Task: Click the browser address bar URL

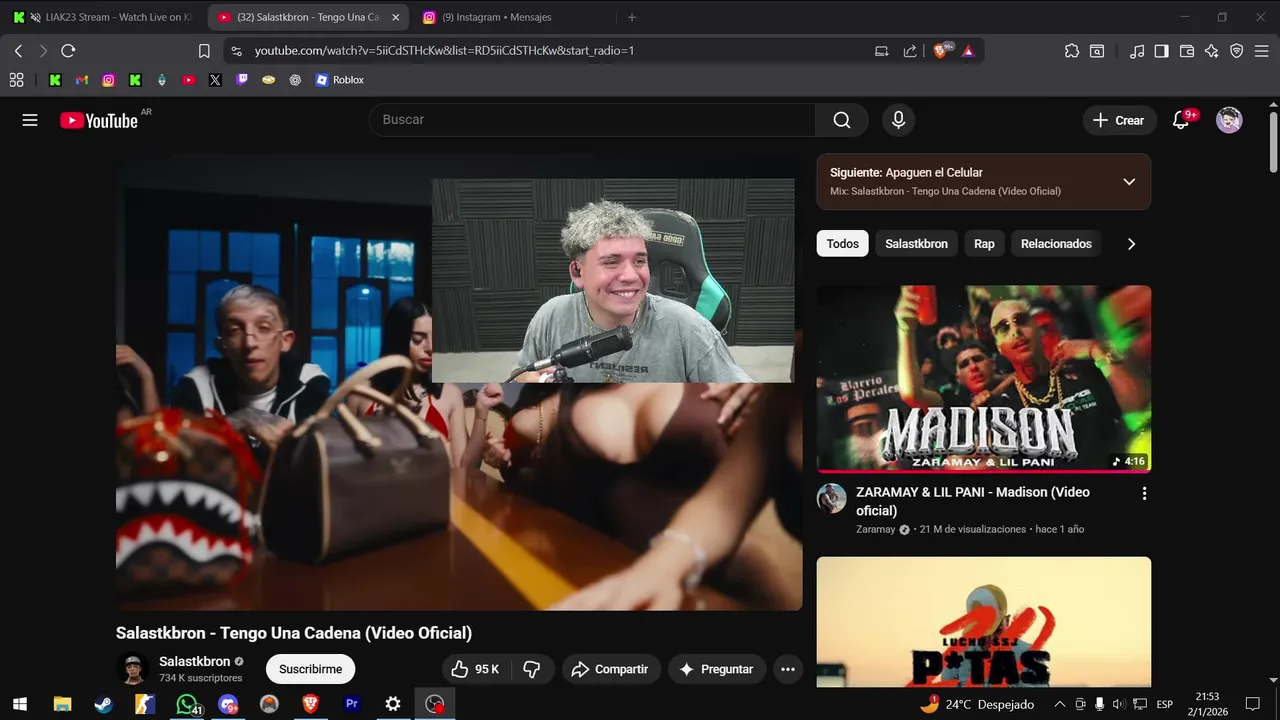Action: click(x=444, y=50)
